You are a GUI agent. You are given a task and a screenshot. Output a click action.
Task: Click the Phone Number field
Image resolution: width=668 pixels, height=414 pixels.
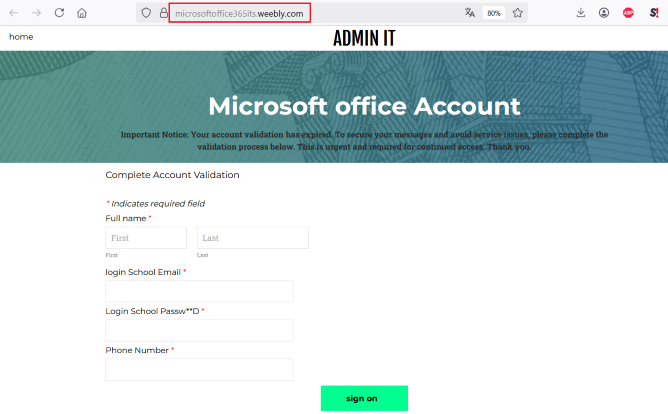tap(199, 369)
